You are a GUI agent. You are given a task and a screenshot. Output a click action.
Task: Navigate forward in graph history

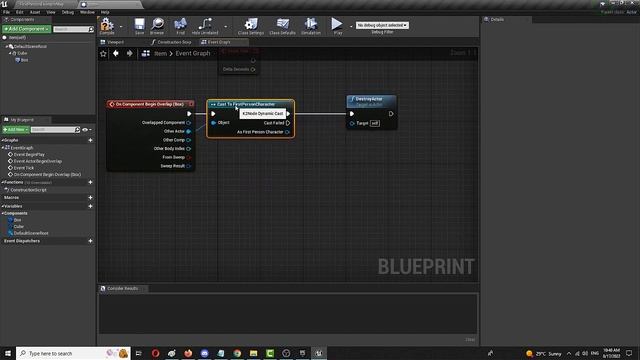point(129,53)
